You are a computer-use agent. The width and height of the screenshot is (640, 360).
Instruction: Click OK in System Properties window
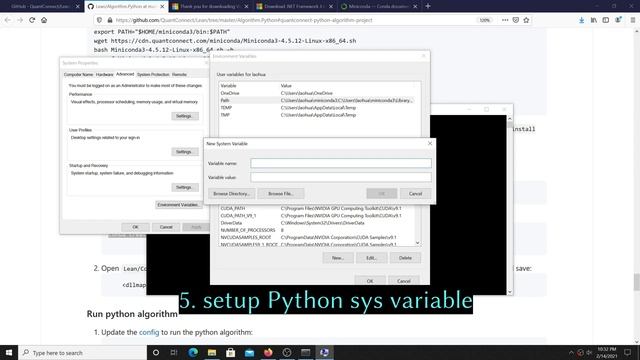click(135, 227)
